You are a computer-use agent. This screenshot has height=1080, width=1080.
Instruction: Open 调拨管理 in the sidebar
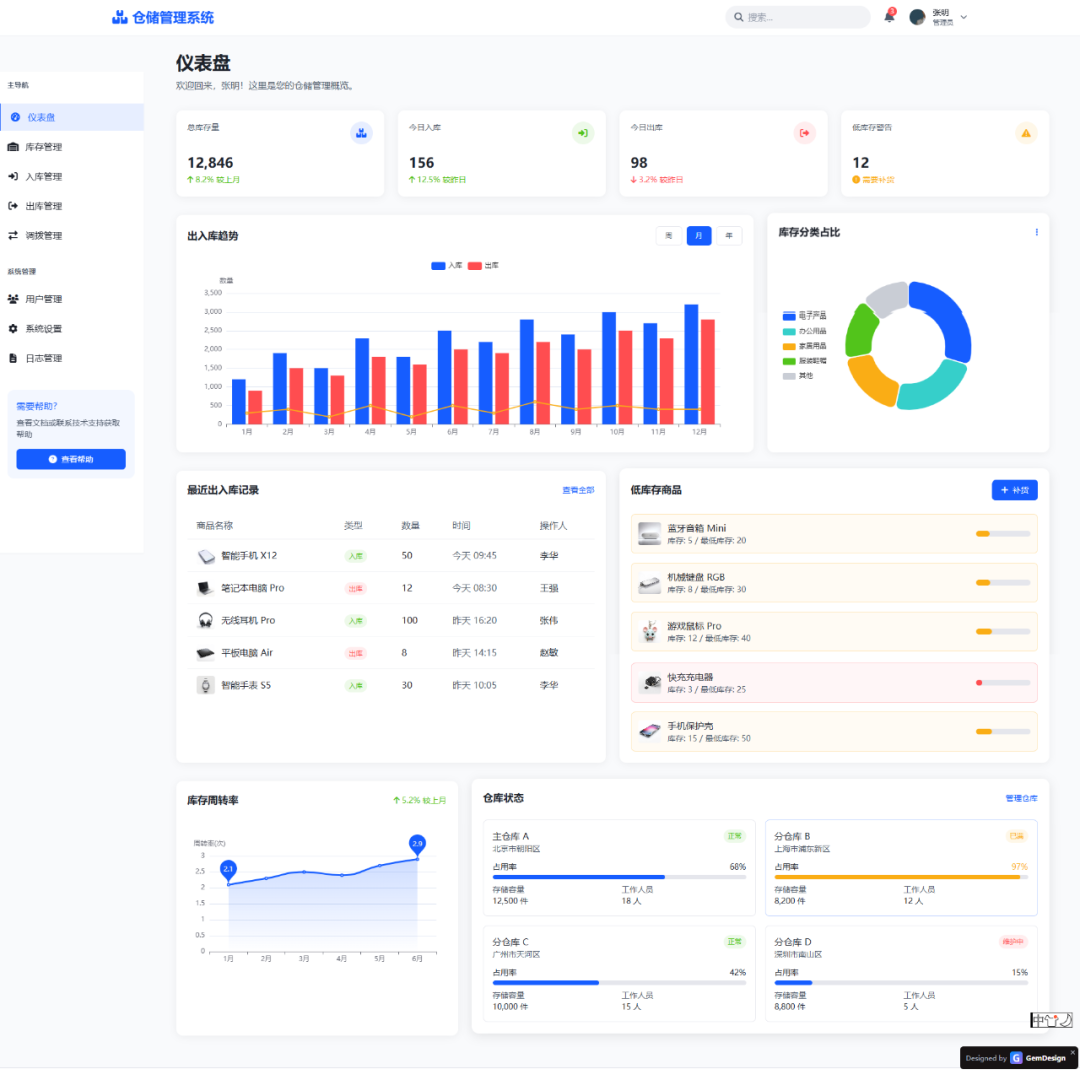[72, 236]
